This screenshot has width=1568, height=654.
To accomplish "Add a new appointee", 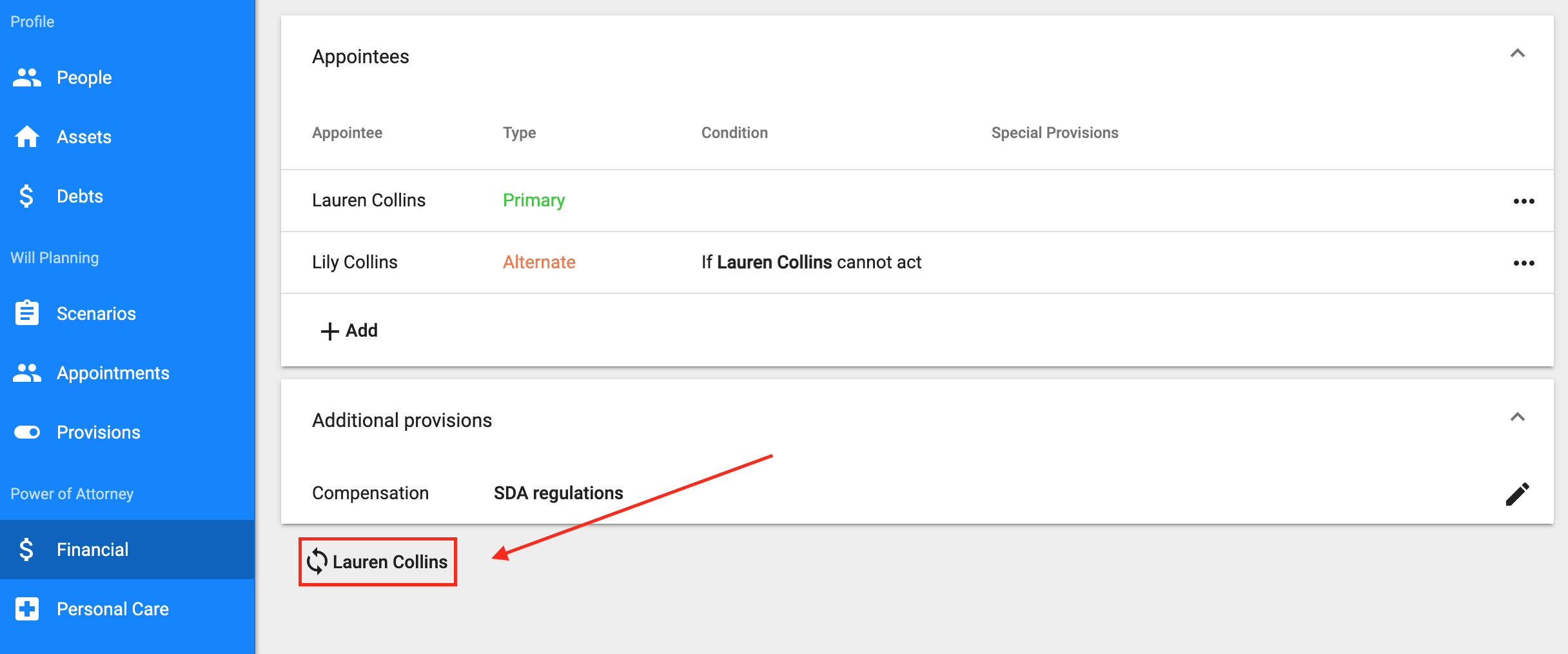I will pyautogui.click(x=349, y=331).
